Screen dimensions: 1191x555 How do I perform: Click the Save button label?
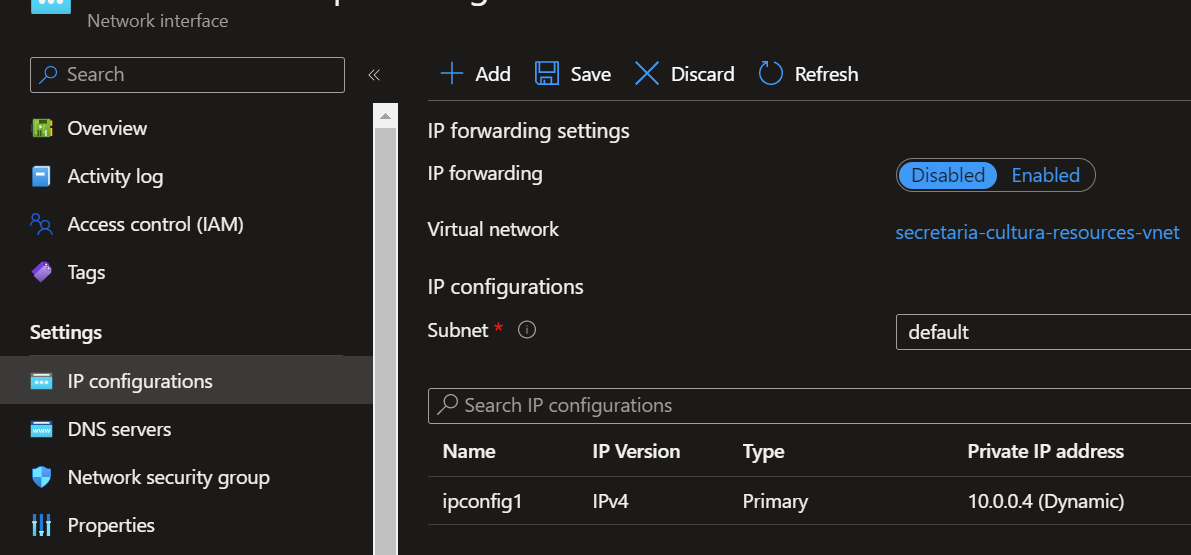coord(591,74)
